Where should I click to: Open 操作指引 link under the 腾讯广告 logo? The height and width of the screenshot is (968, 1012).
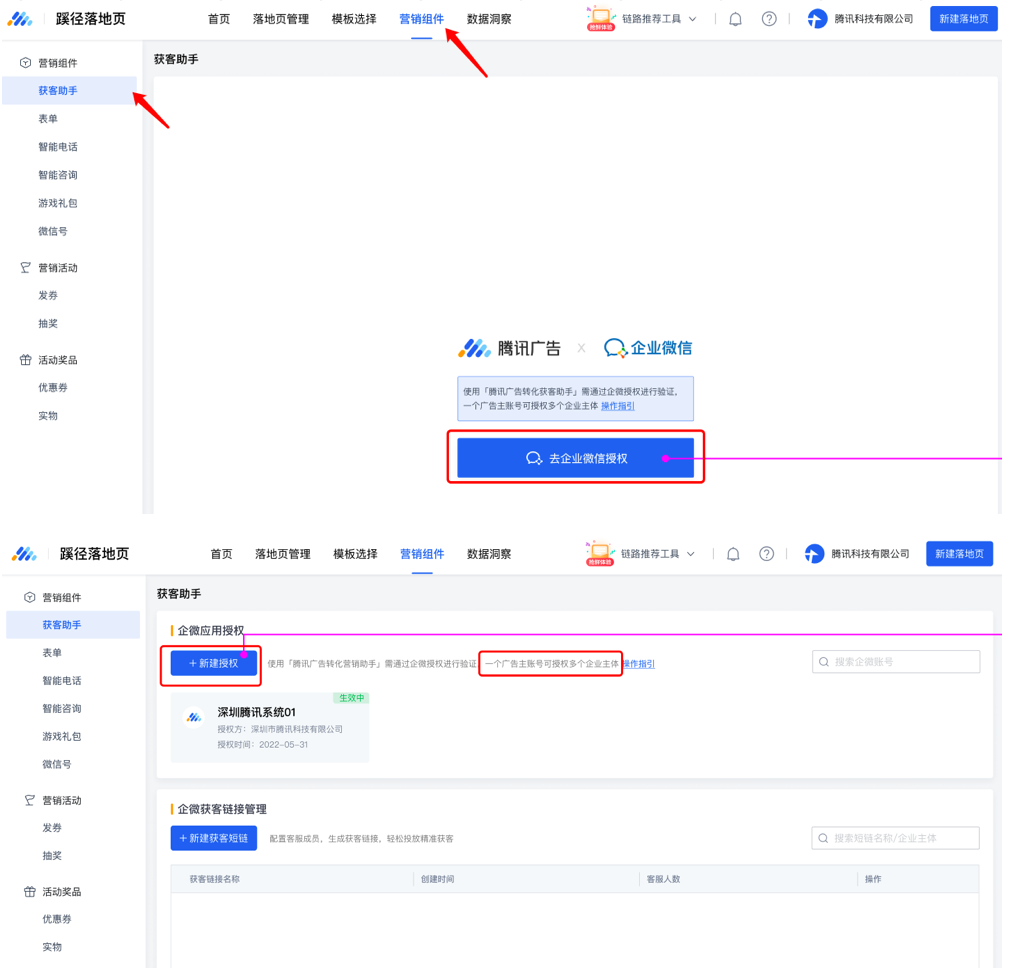coord(618,406)
